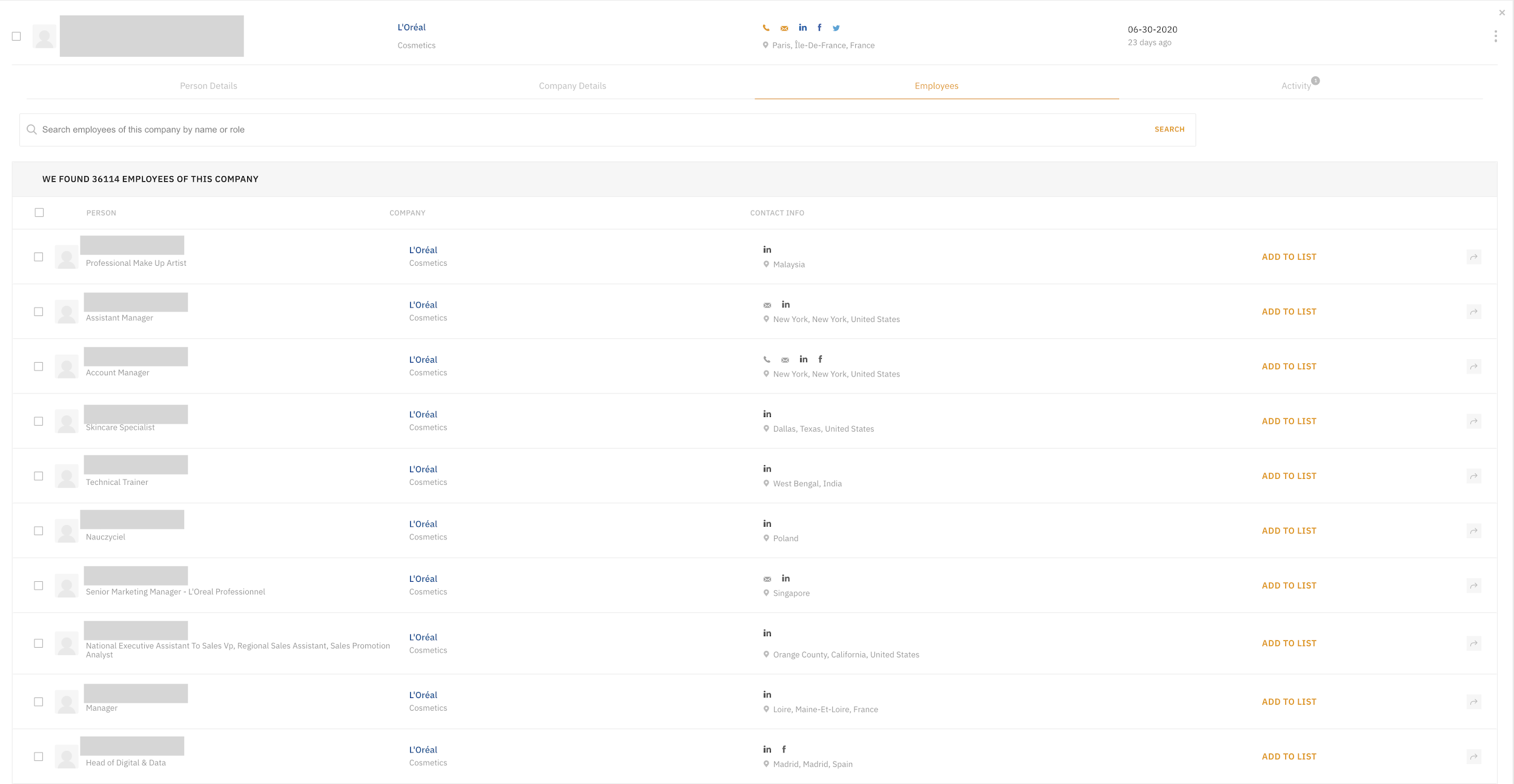Select checkbox for Professional Make Up Artist
This screenshot has width=1514, height=784.
[39, 257]
